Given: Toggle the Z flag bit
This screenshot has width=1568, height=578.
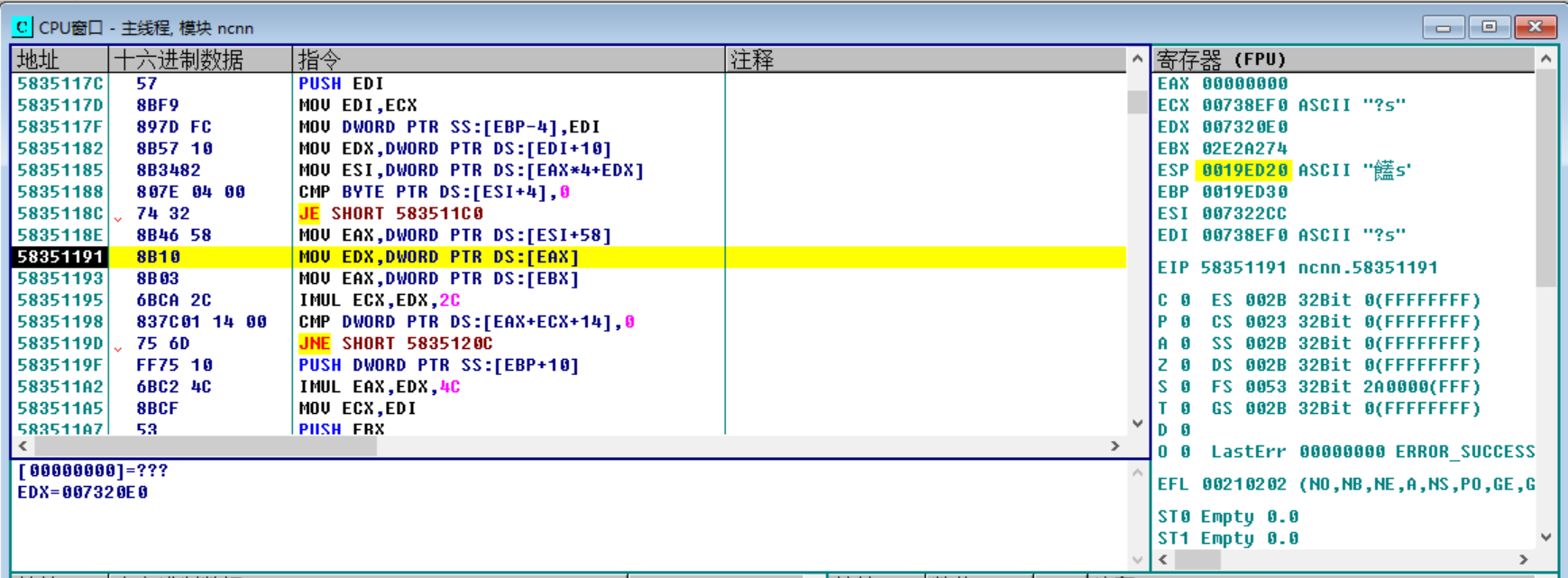Looking at the screenshot, I should point(1186,365).
